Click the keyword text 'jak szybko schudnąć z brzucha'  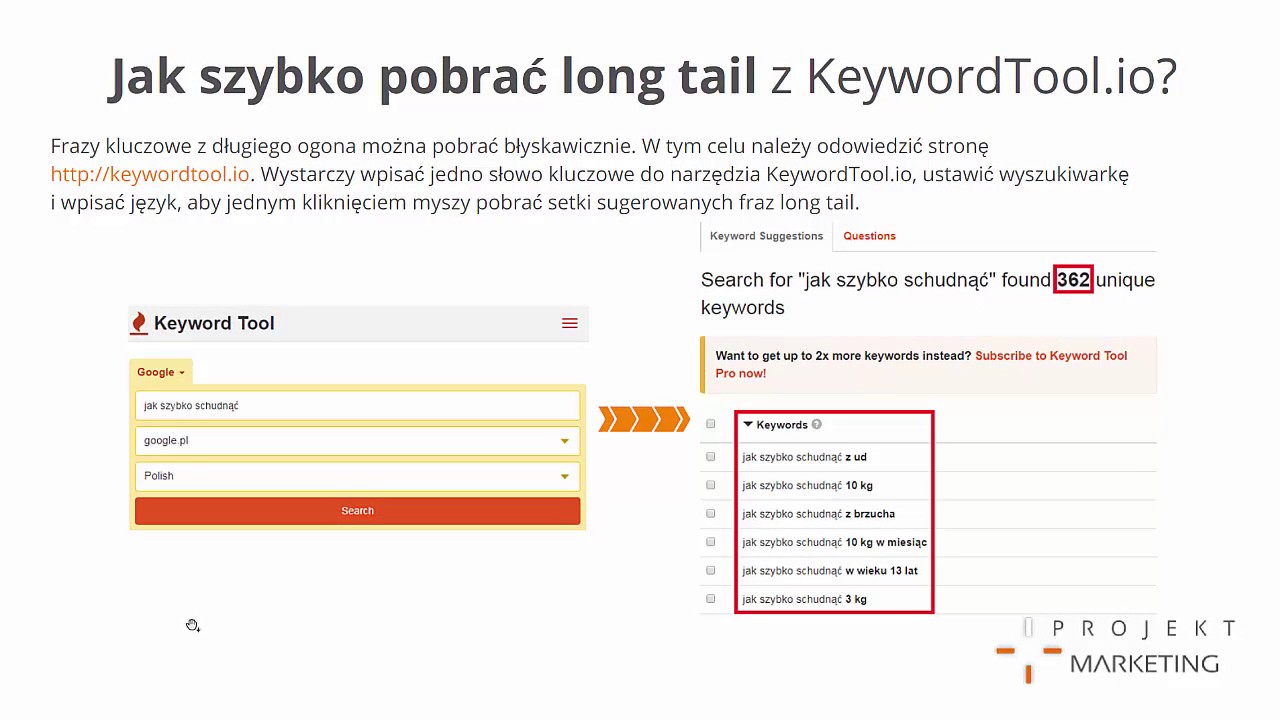[x=818, y=514]
